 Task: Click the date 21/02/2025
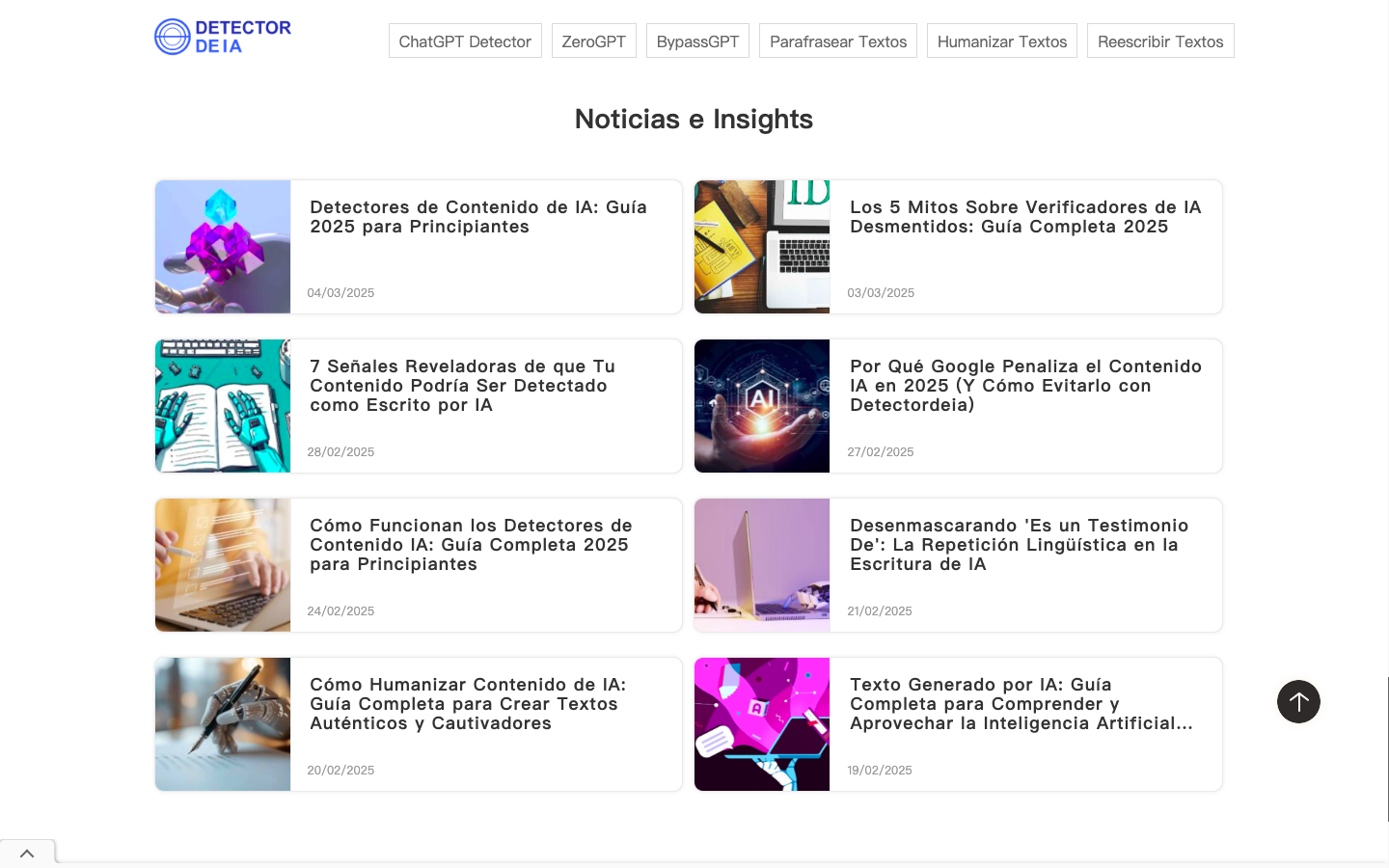(880, 611)
